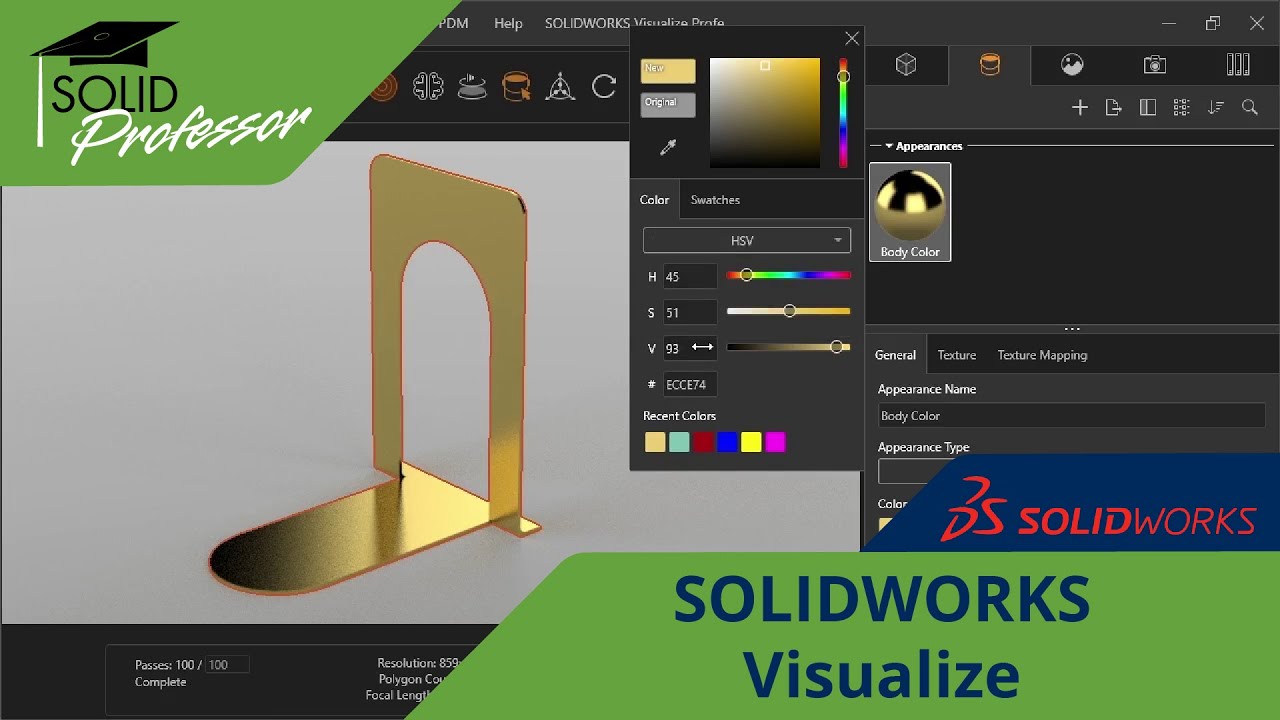This screenshot has height=720, width=1280.
Task: Switch to the General tab
Action: (x=895, y=355)
